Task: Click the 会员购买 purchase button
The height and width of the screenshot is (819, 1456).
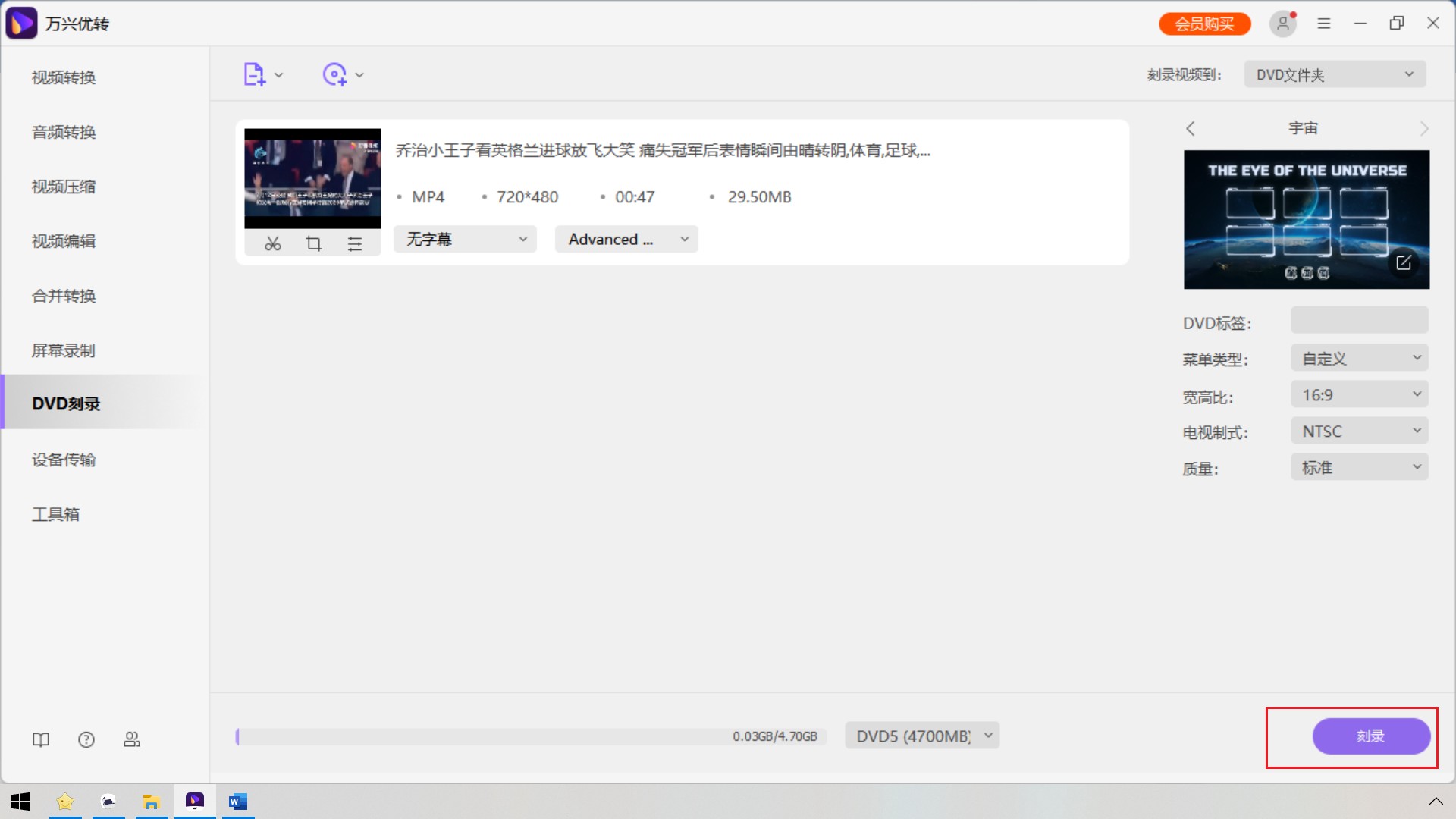Action: pos(1204,24)
